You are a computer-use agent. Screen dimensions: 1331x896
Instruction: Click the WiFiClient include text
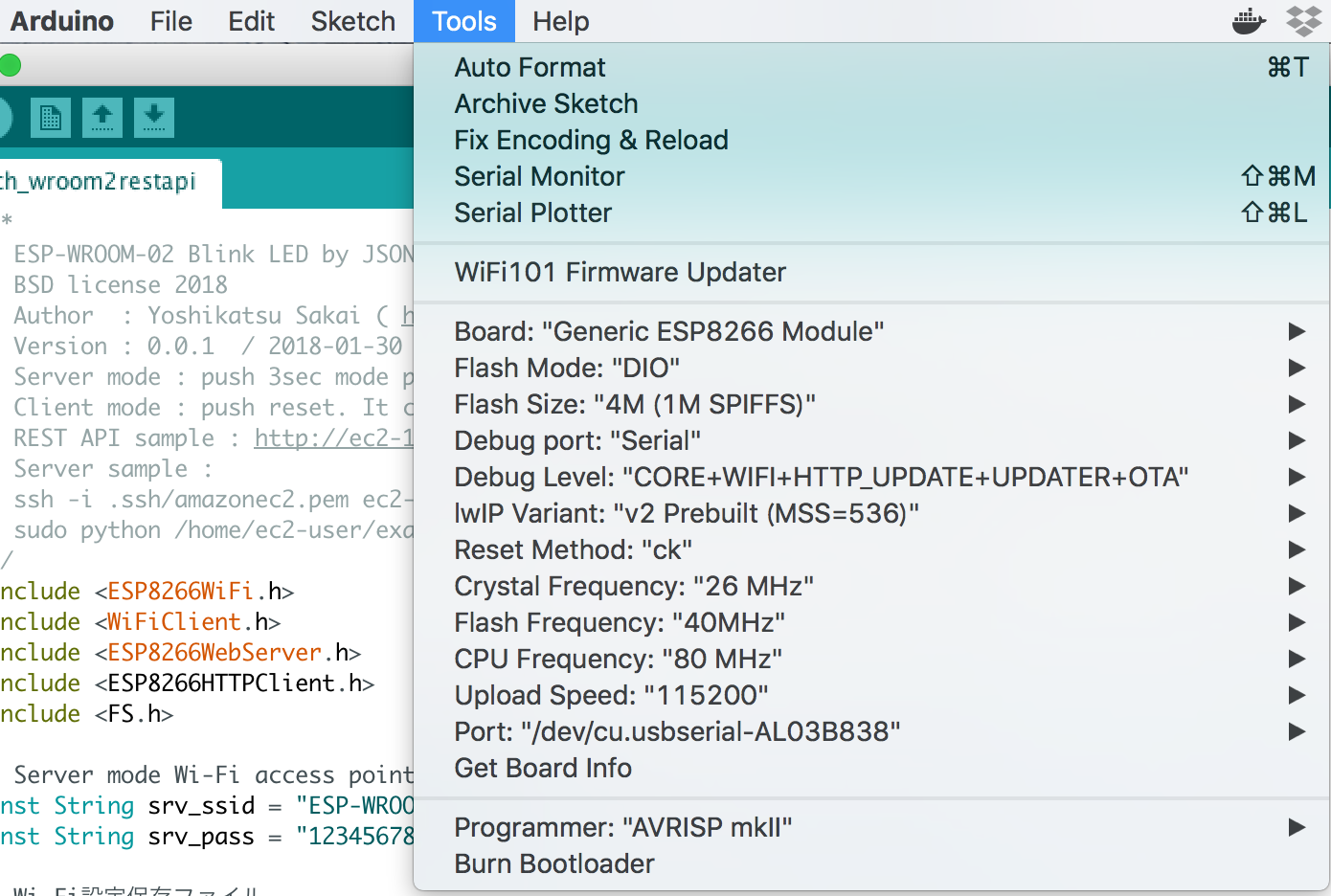(174, 622)
